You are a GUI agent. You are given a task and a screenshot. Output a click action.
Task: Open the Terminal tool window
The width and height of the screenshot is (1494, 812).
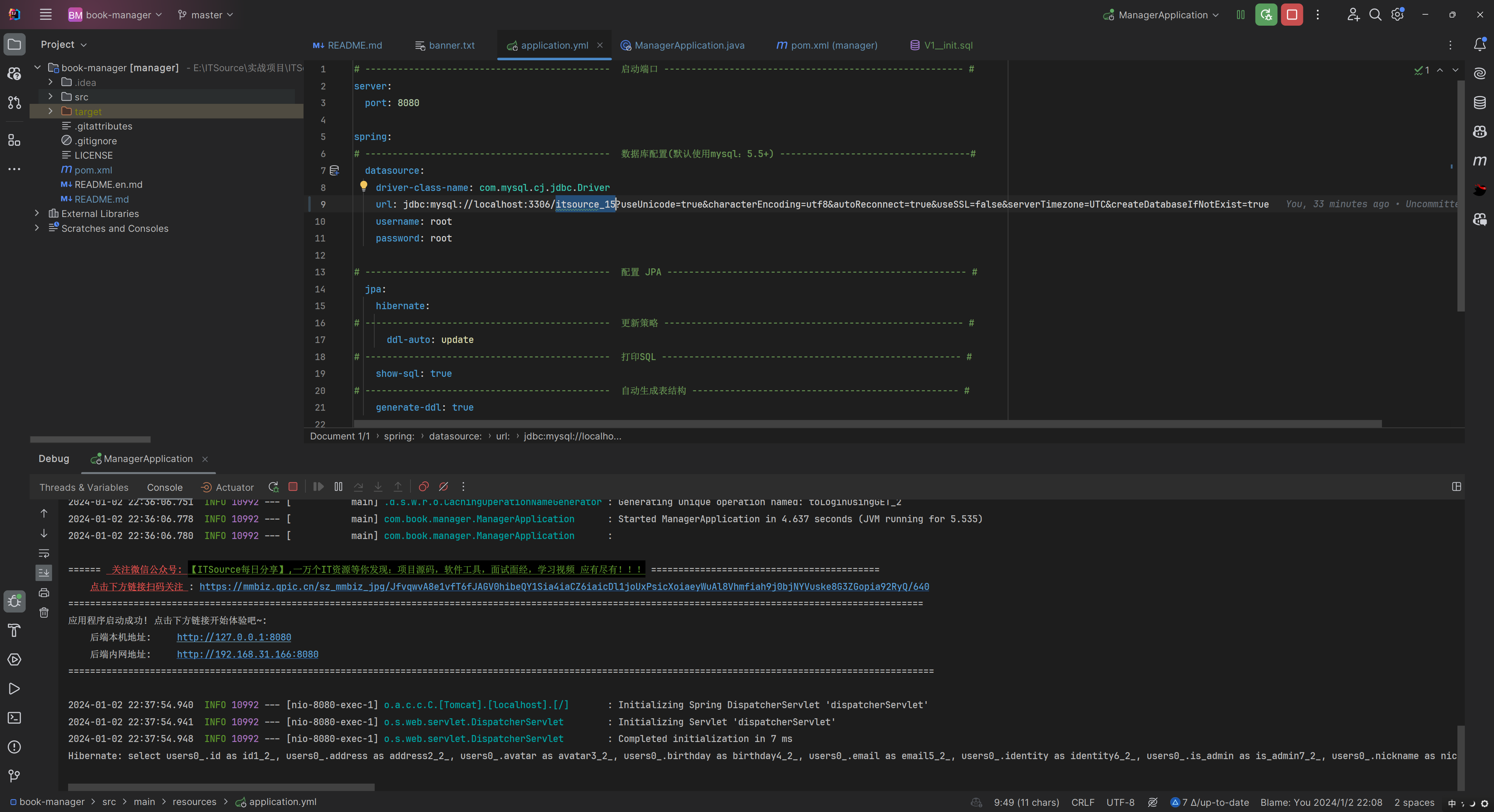tap(14, 717)
